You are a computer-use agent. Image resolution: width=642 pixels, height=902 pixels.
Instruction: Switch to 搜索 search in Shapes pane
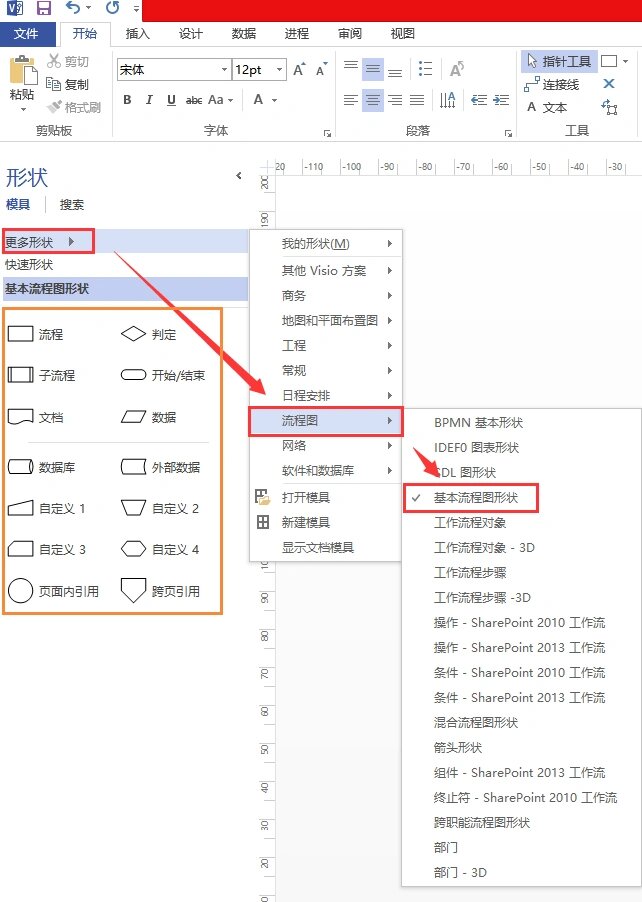[x=72, y=204]
